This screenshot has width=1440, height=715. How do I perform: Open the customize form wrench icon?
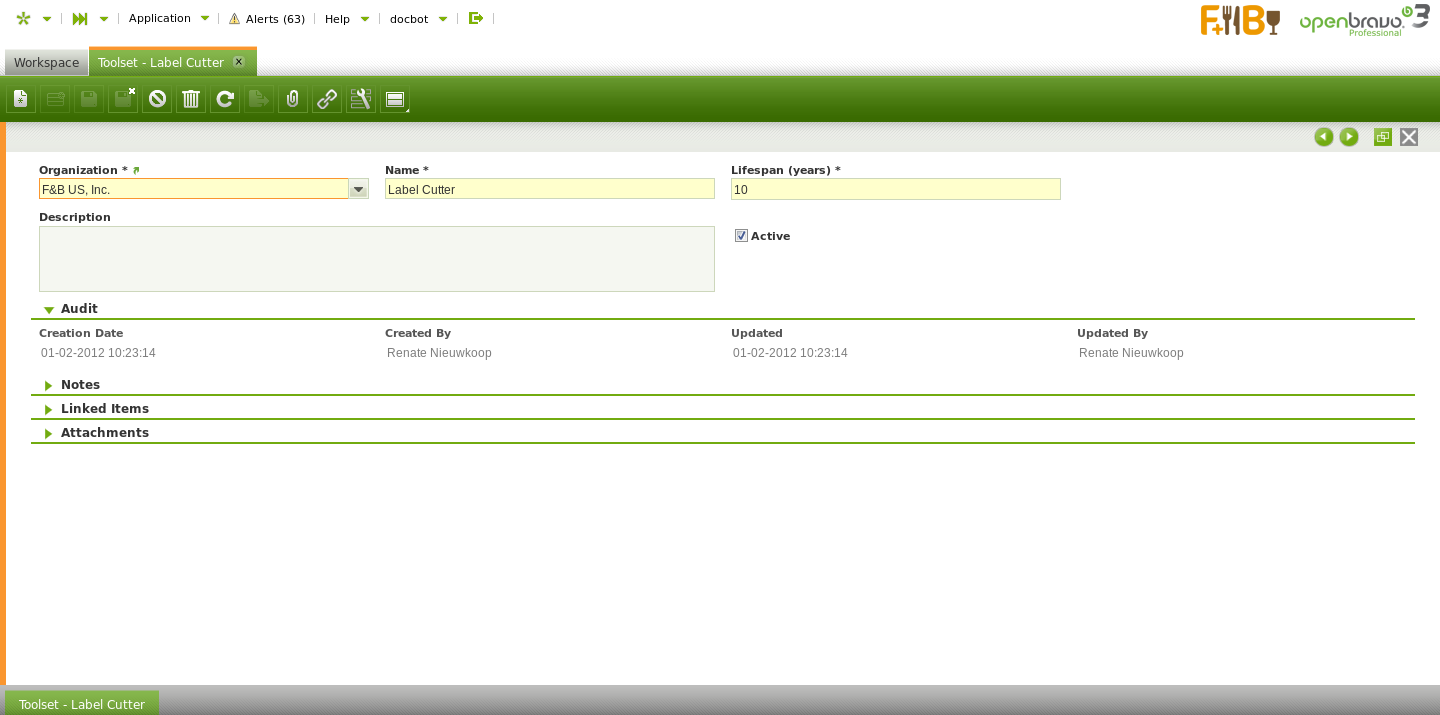361,99
